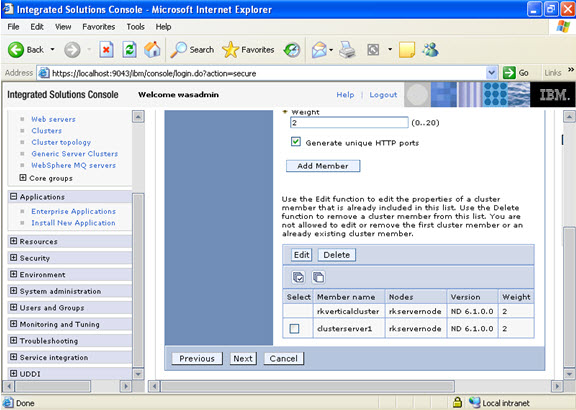
Task: Open the Web servers link
Action: point(53,119)
